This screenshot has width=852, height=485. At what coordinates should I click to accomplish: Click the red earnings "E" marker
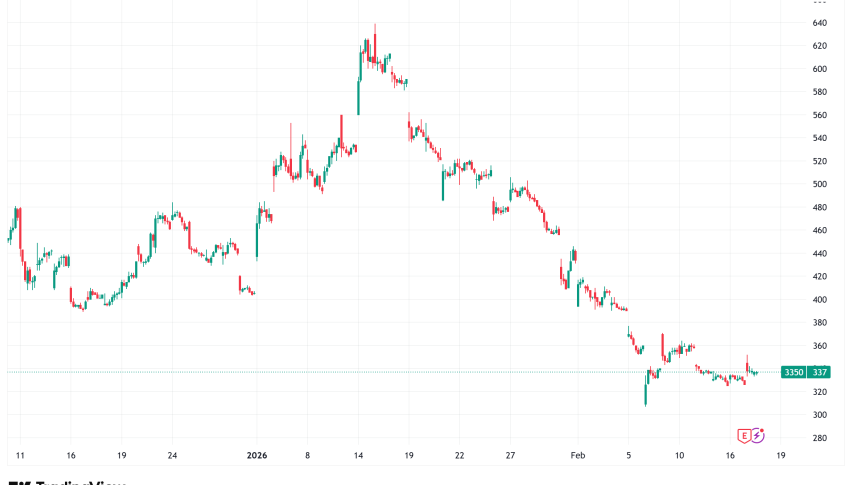click(744, 435)
